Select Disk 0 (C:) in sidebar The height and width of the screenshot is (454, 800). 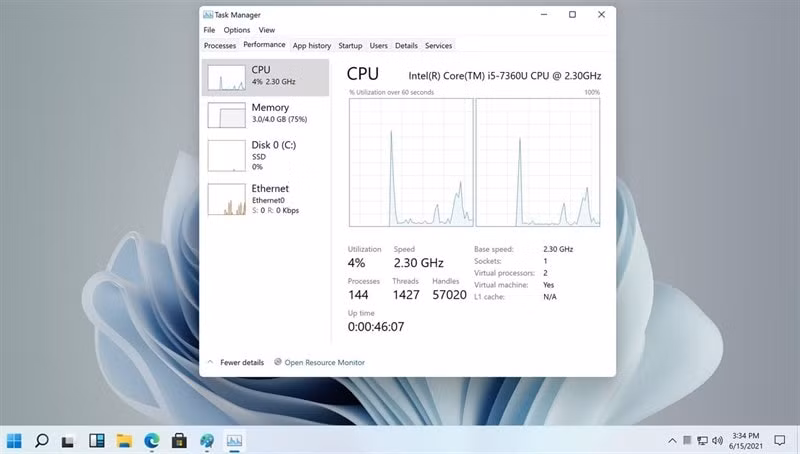pos(265,155)
